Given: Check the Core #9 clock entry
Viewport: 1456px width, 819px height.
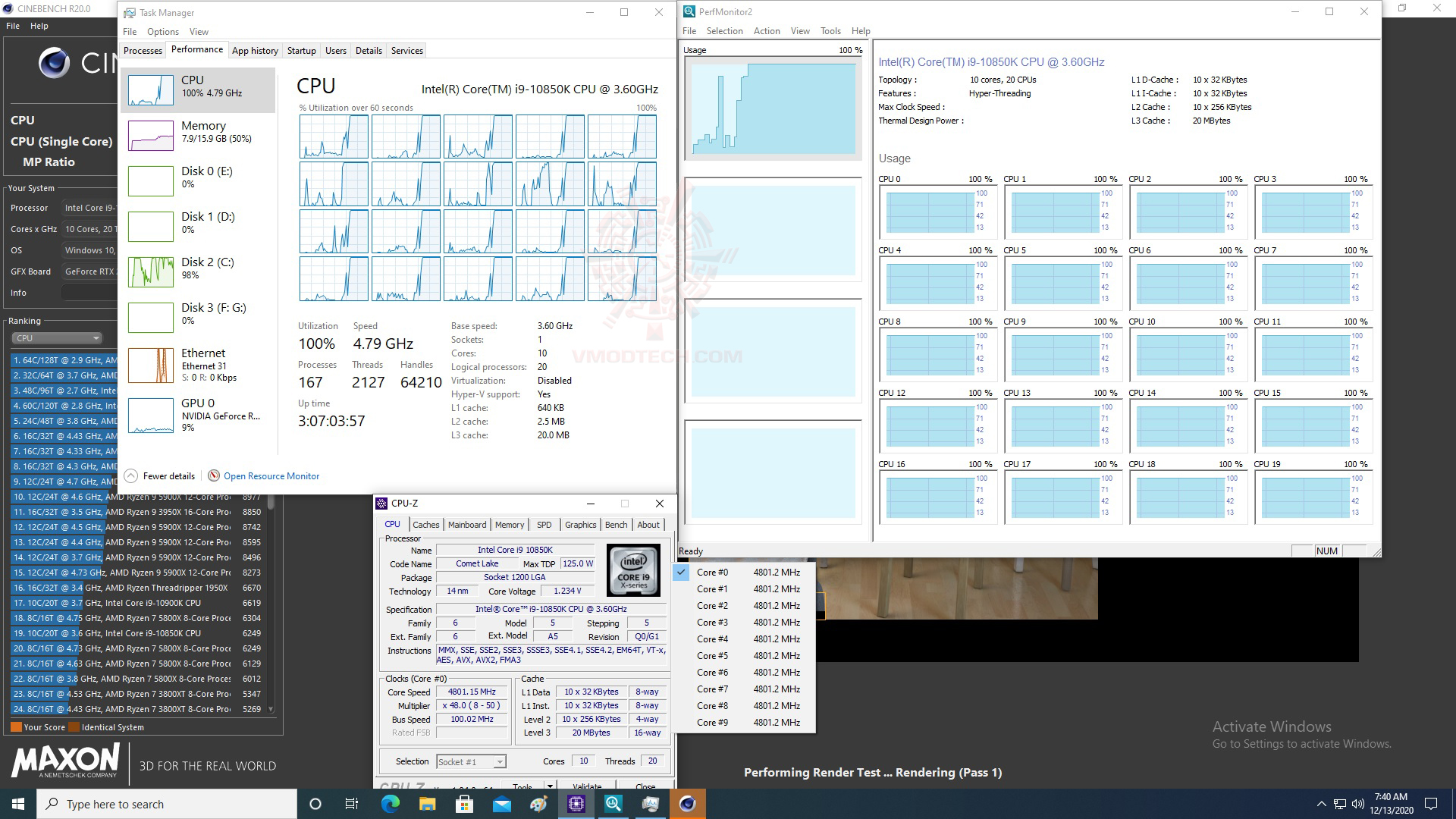Looking at the screenshot, I should pos(712,723).
